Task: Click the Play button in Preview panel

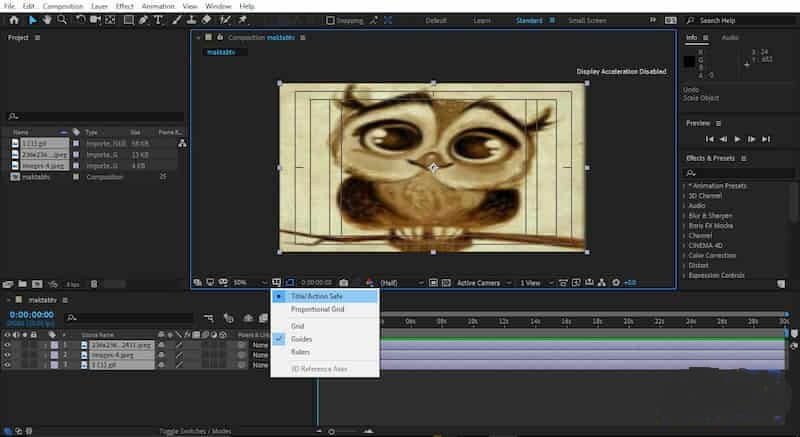Action: [x=737, y=139]
